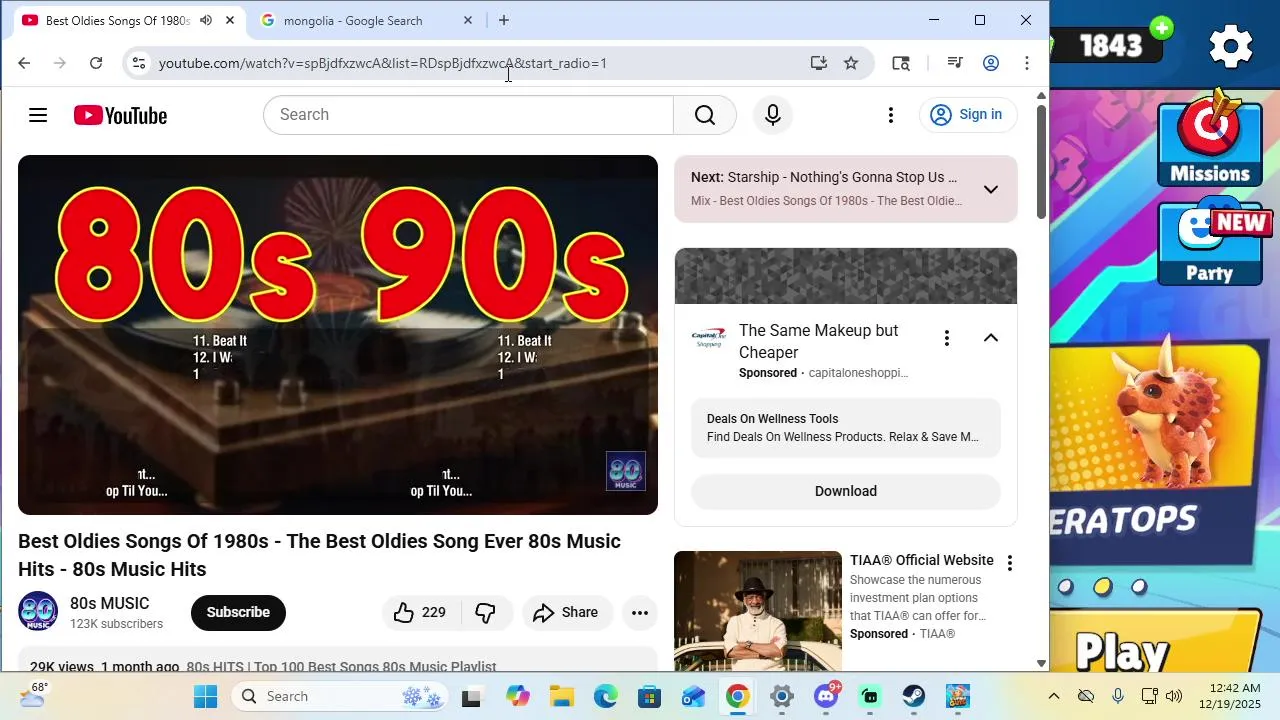This screenshot has height=720, width=1280.
Task: Click the Share button
Action: coord(566,613)
